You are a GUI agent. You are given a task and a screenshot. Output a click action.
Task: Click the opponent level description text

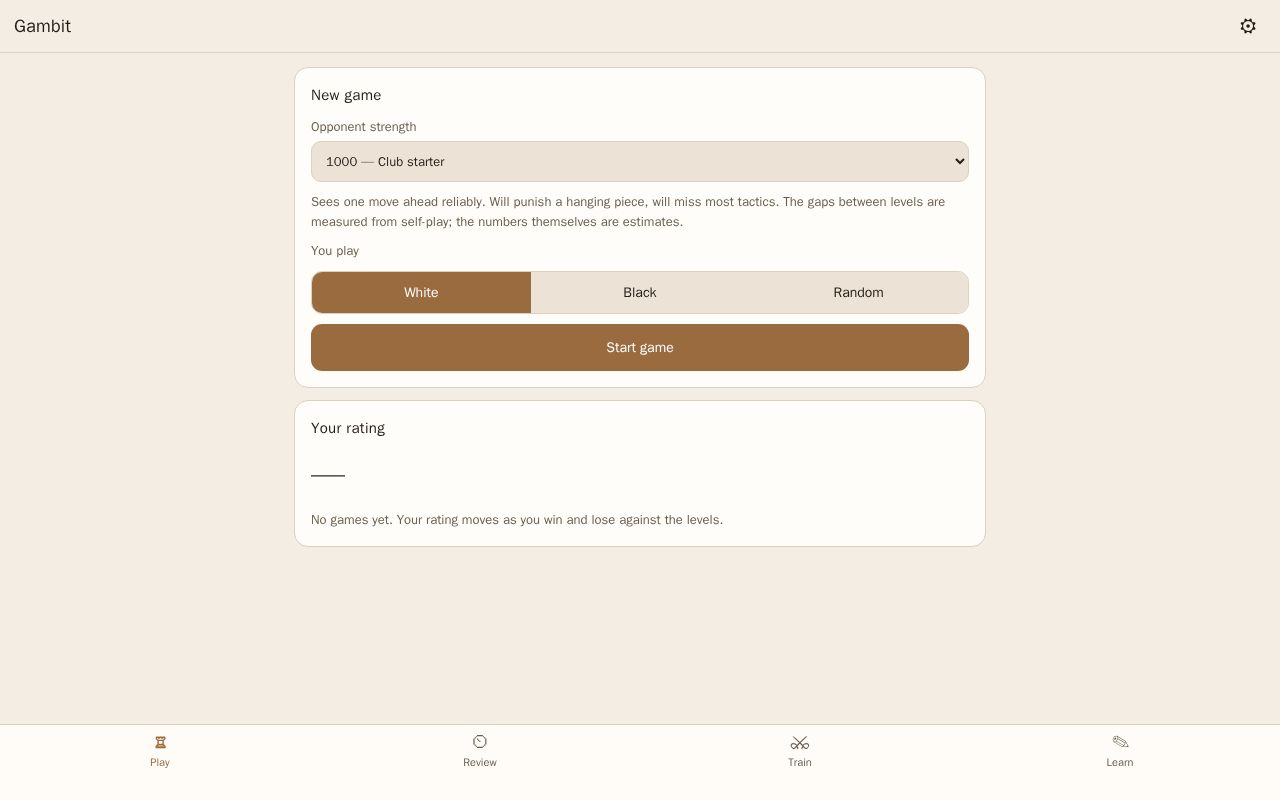tap(628, 212)
